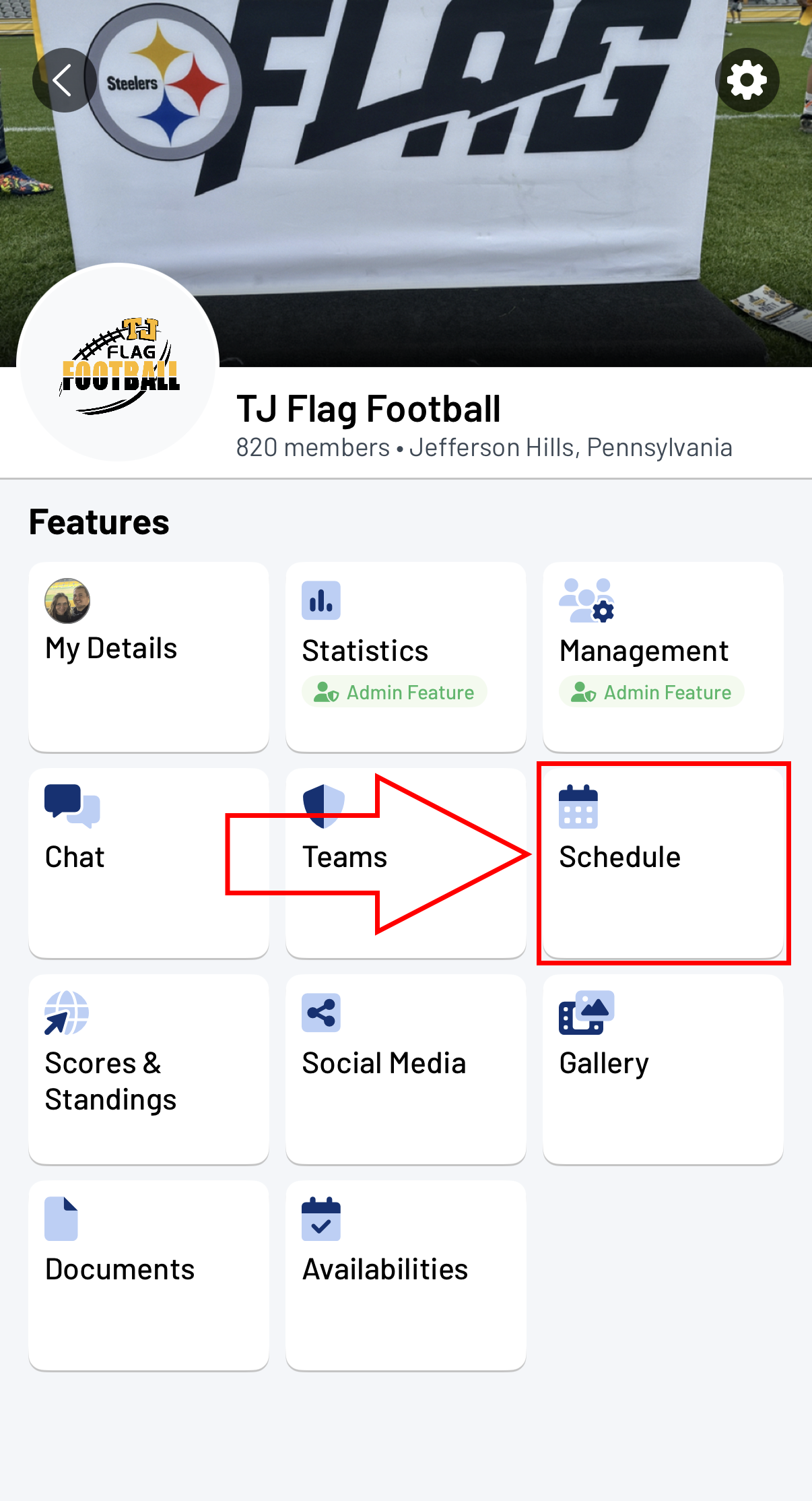
Task: Tap the Admin Feature badge under Management
Action: (652, 692)
